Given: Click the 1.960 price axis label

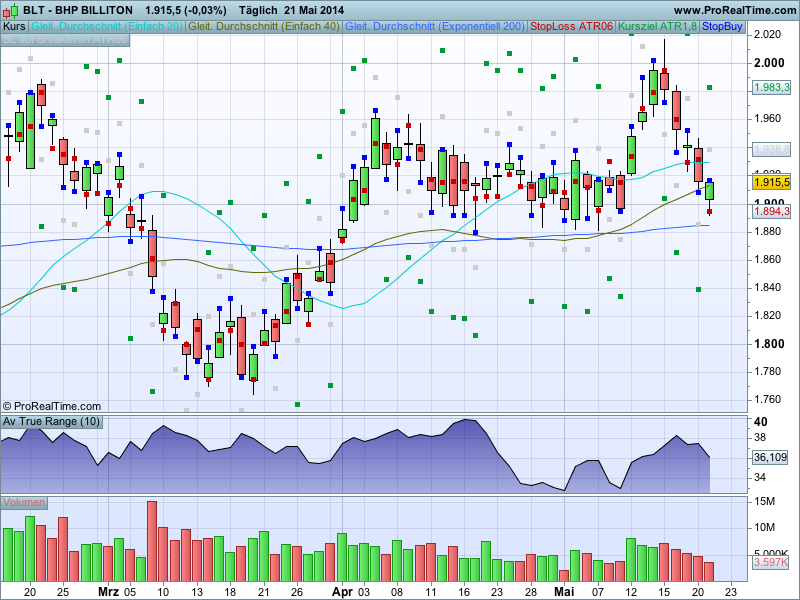Looking at the screenshot, I should (768, 118).
